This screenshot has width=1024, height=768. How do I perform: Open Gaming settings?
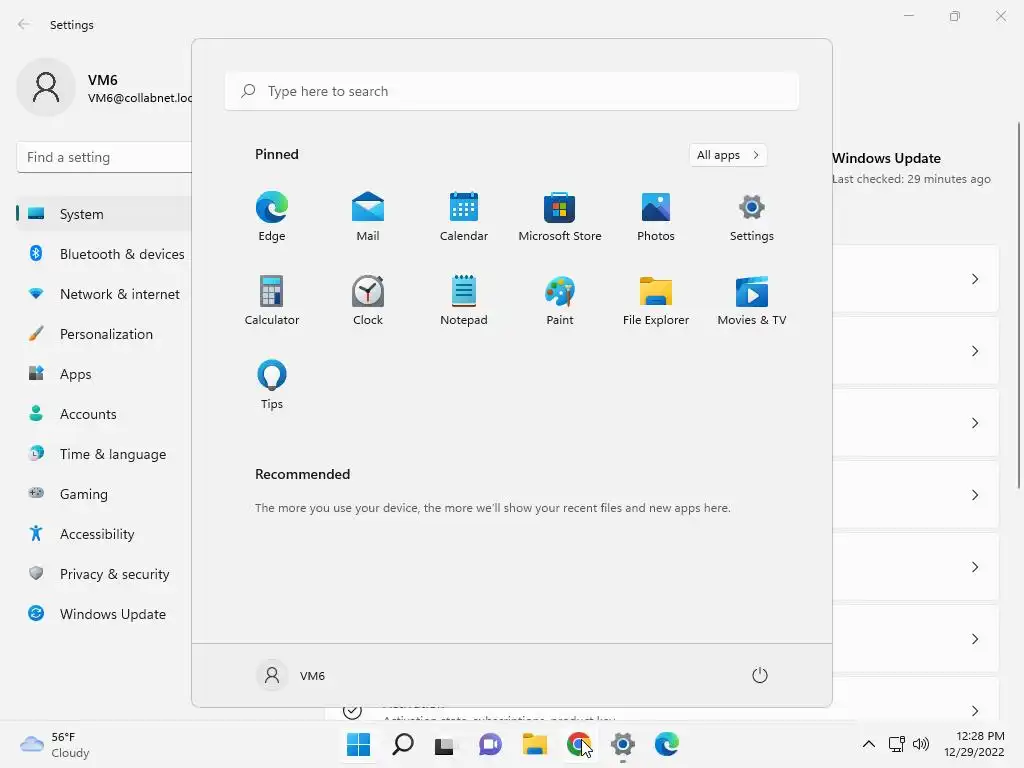click(x=104, y=494)
